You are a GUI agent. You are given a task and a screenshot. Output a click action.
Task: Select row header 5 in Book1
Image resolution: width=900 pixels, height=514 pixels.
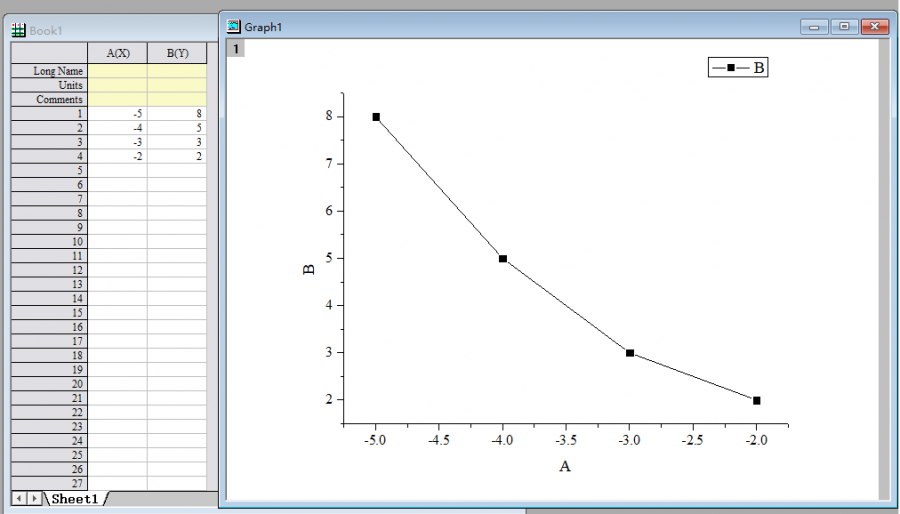click(49, 170)
